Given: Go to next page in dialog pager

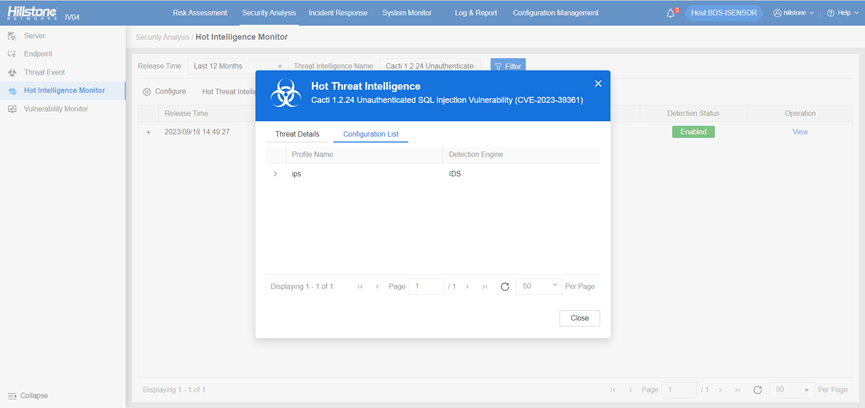Looking at the screenshot, I should [x=467, y=287].
